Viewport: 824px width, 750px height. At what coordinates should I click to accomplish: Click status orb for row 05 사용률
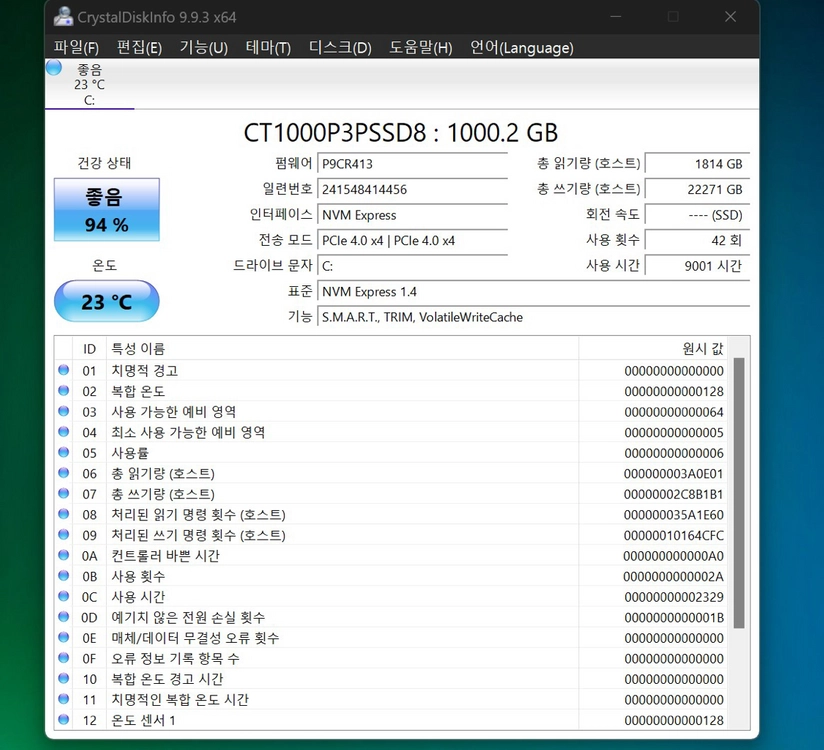pyautogui.click(x=64, y=452)
